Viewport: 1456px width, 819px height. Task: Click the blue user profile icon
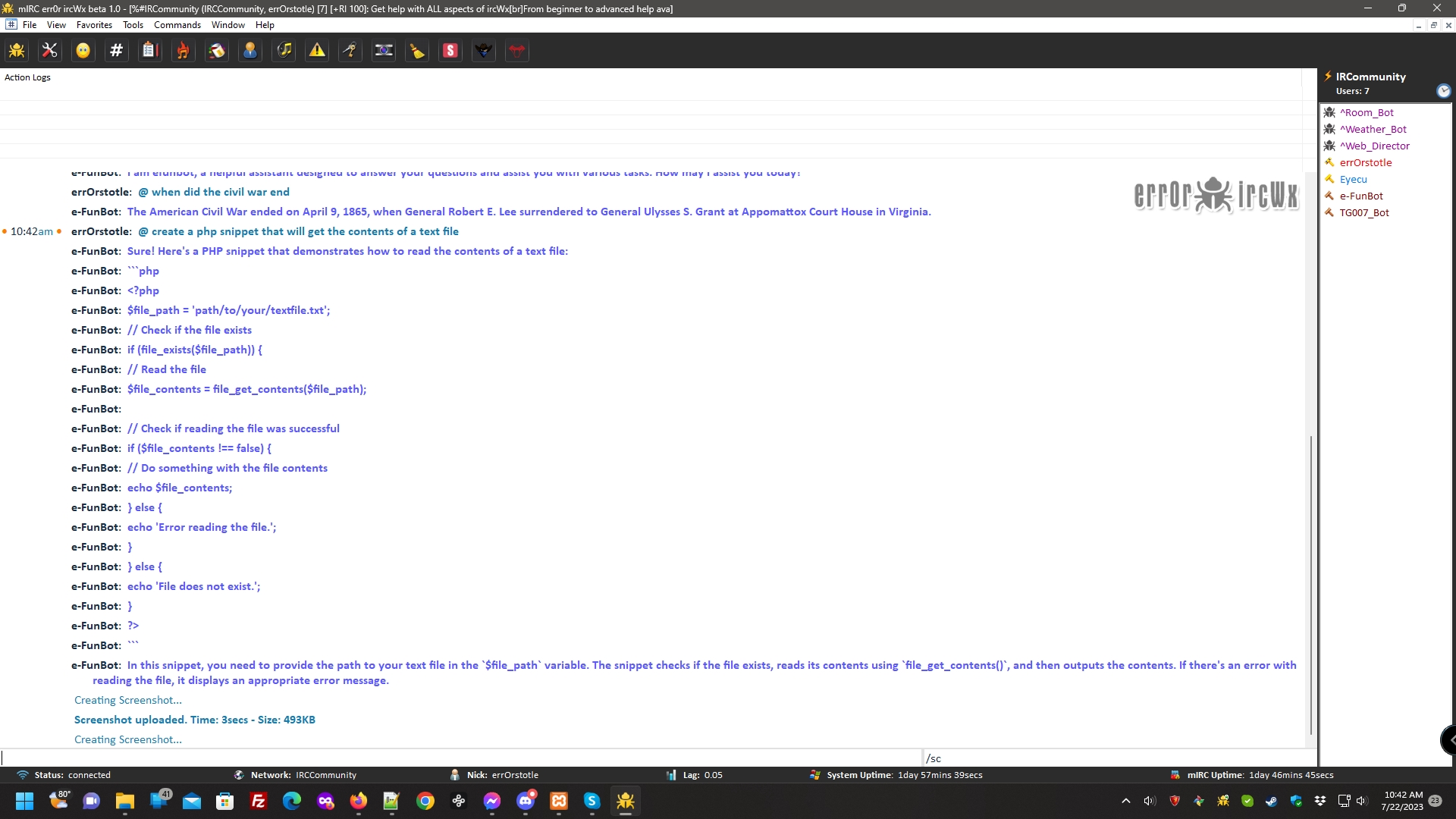250,51
